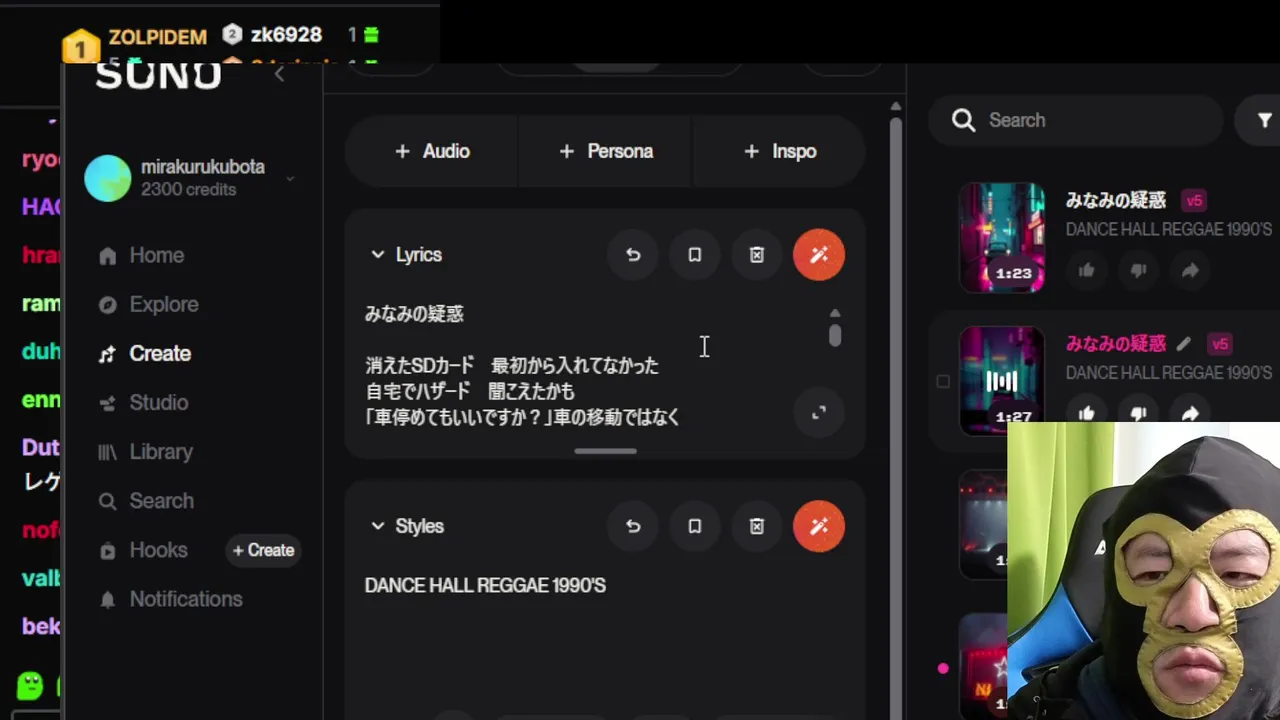The height and width of the screenshot is (720, 1280).
Task: Like the 1:27 みなみの疑惑 song
Action: click(1087, 413)
